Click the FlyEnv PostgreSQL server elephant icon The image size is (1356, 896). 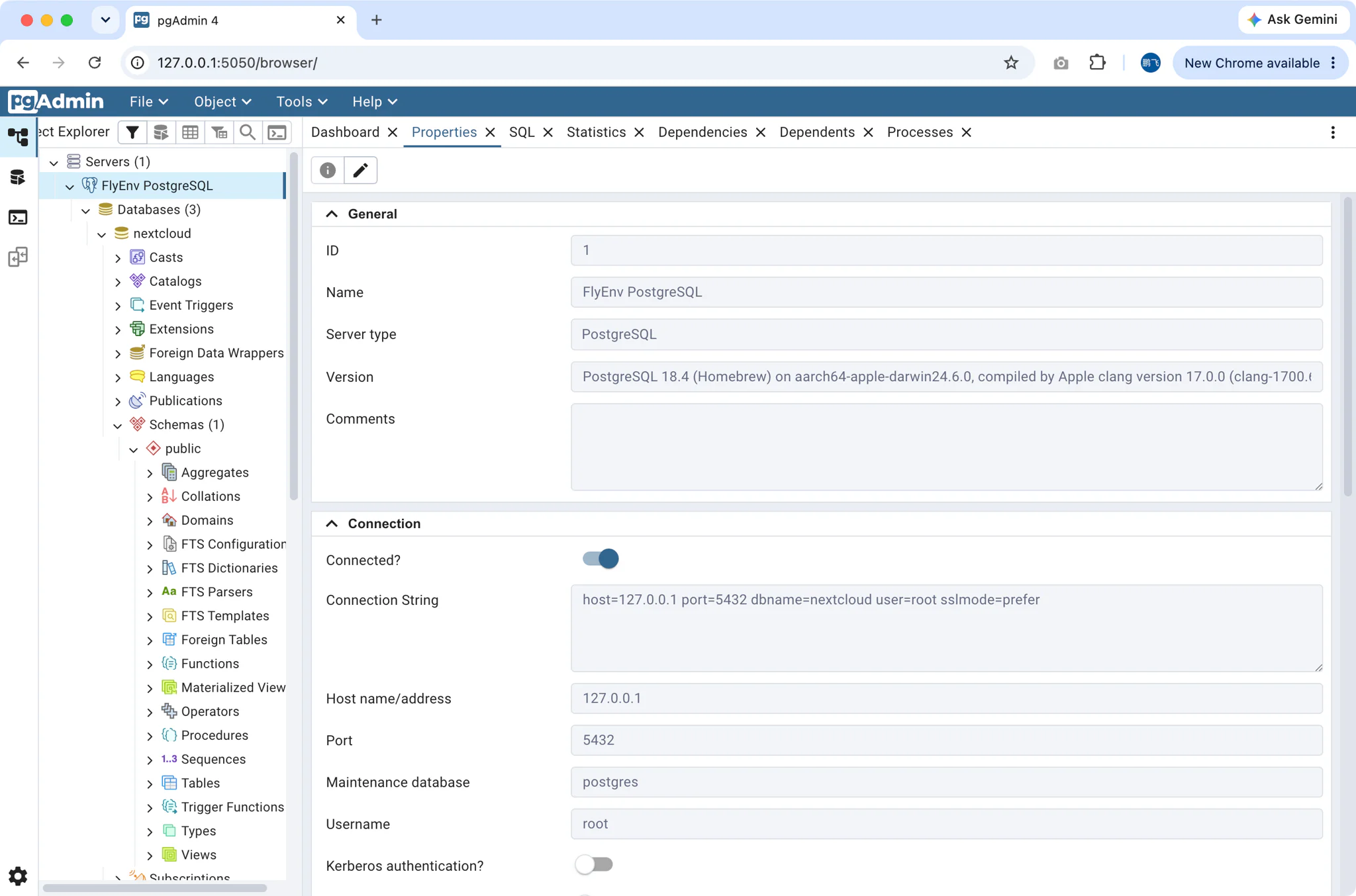[89, 185]
